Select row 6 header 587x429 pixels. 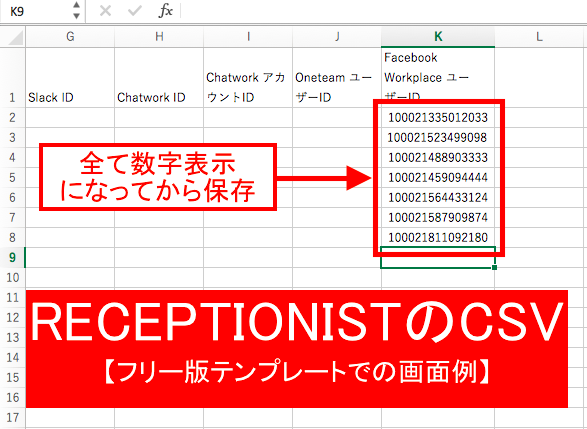coord(12,197)
